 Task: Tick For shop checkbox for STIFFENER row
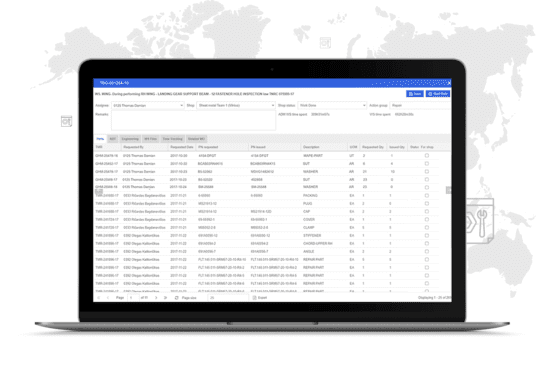pos(427,236)
